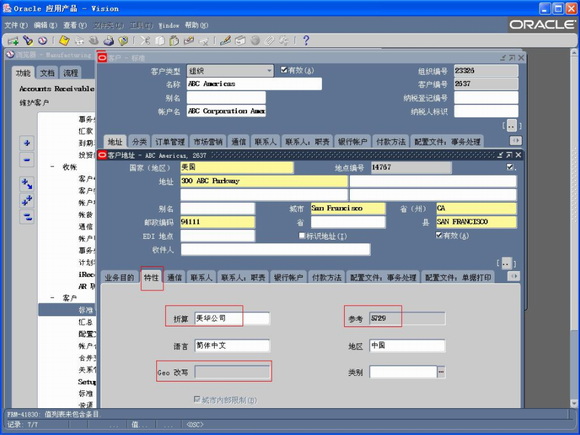The image size is (580, 435).
Task: Open 类别 field list of values button
Action: (x=441, y=372)
